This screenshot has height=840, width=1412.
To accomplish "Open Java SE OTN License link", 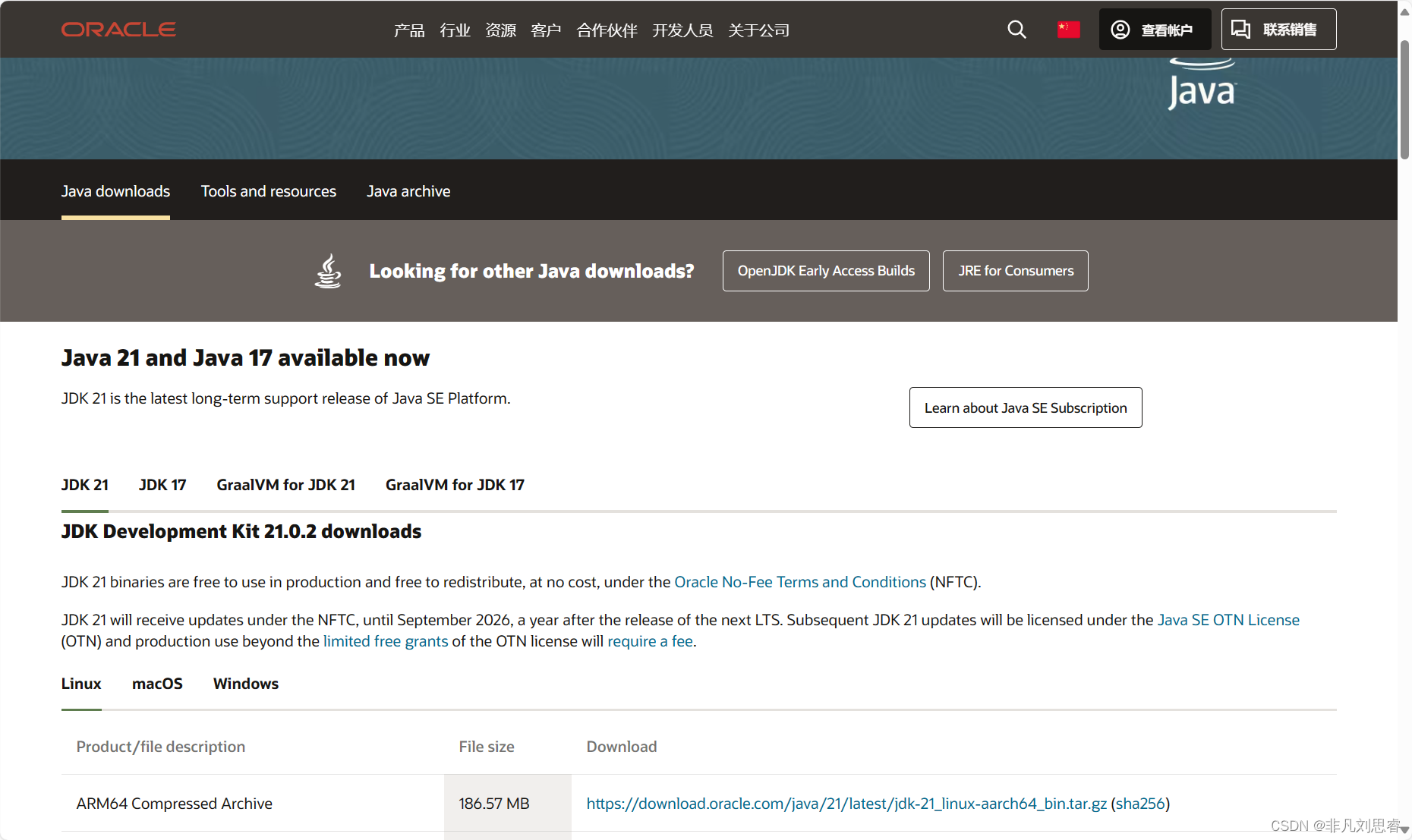I will pos(1228,620).
